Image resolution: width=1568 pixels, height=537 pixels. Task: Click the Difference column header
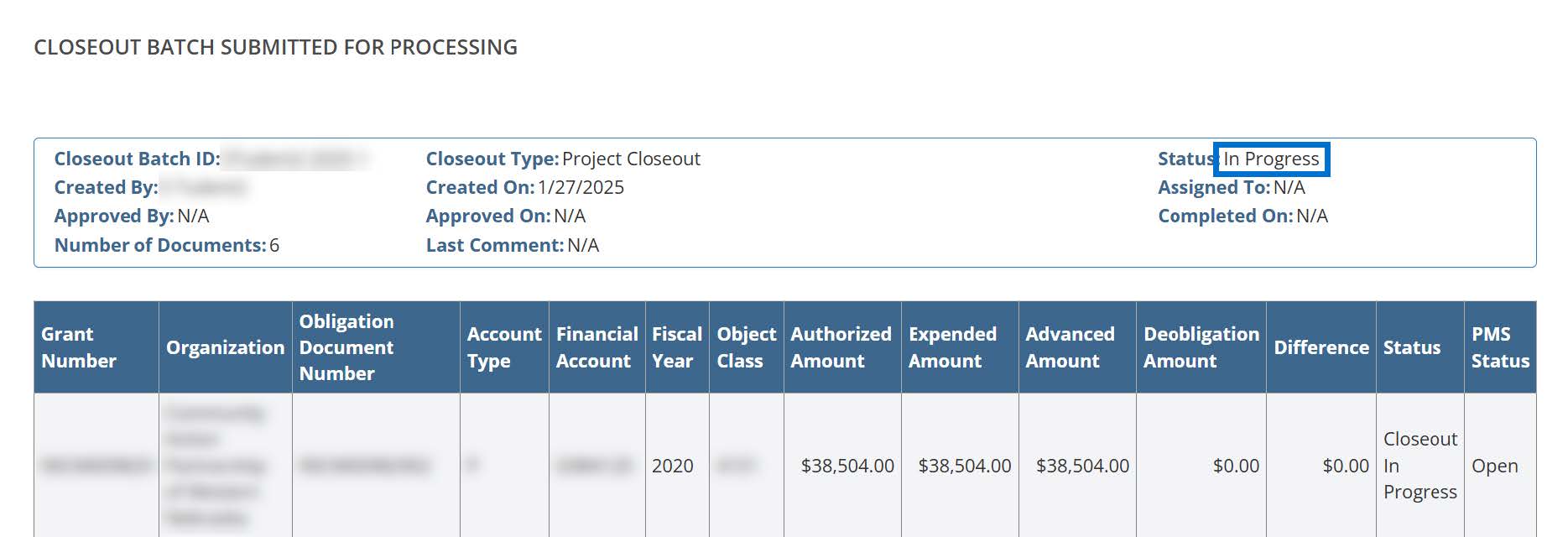pyautogui.click(x=1321, y=347)
